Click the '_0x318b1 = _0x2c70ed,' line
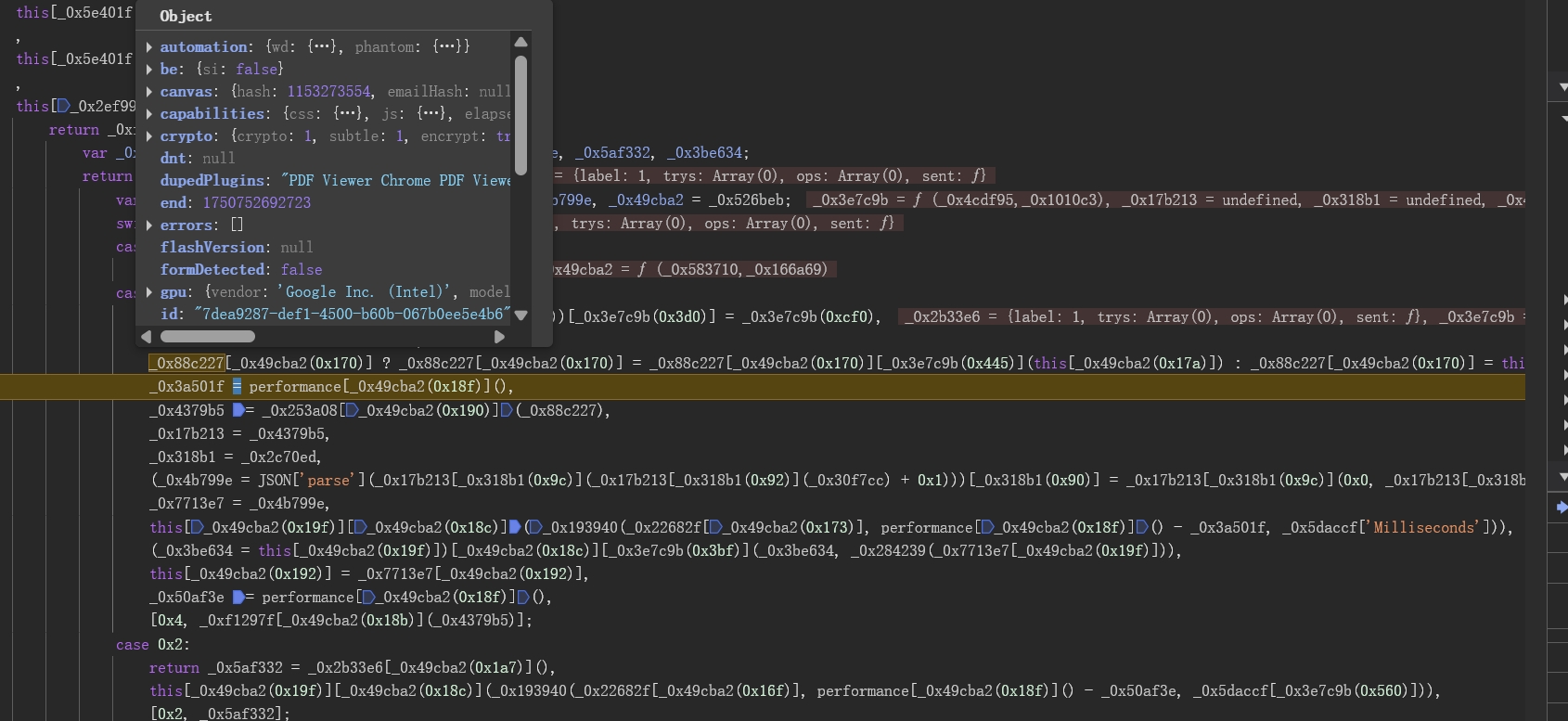The width and height of the screenshot is (1568, 721). click(x=235, y=457)
